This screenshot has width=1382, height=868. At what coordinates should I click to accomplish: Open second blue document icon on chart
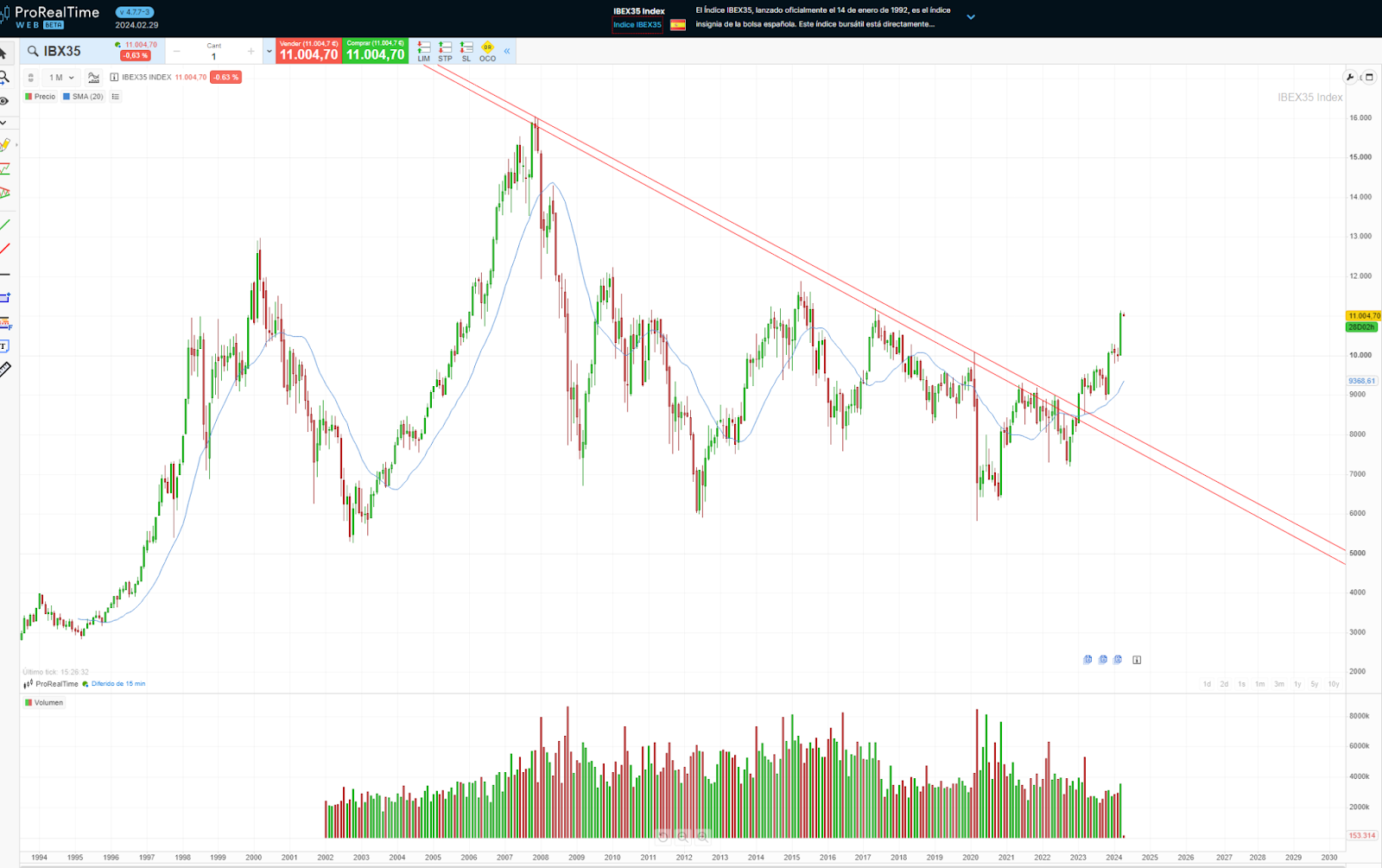(1103, 660)
